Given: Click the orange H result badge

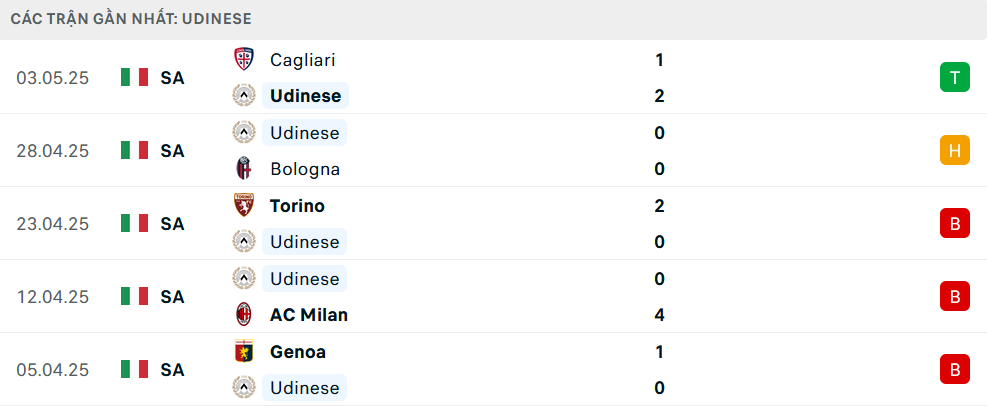Looking at the screenshot, I should coord(955,150).
